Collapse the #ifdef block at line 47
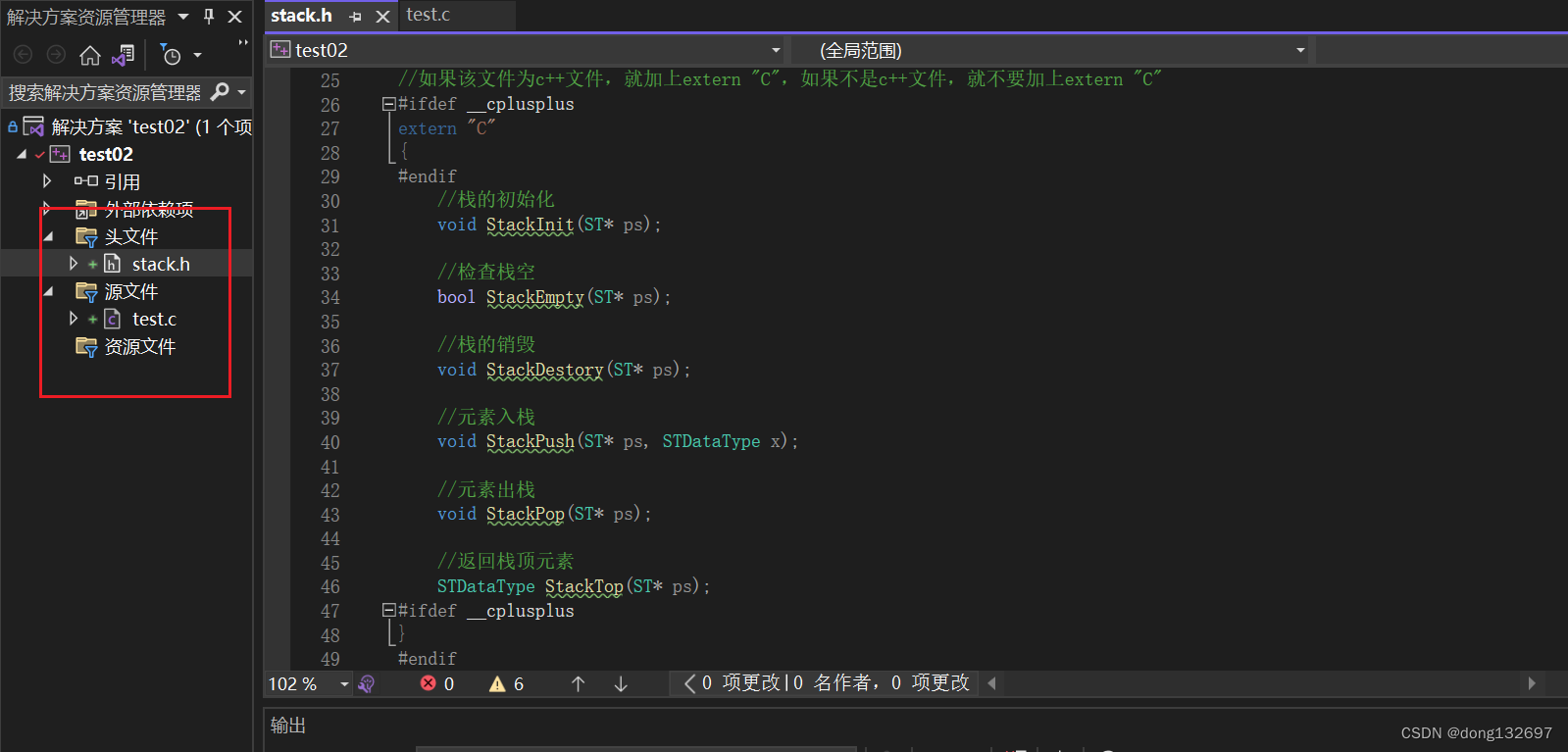This screenshot has height=752, width=1568. point(388,611)
